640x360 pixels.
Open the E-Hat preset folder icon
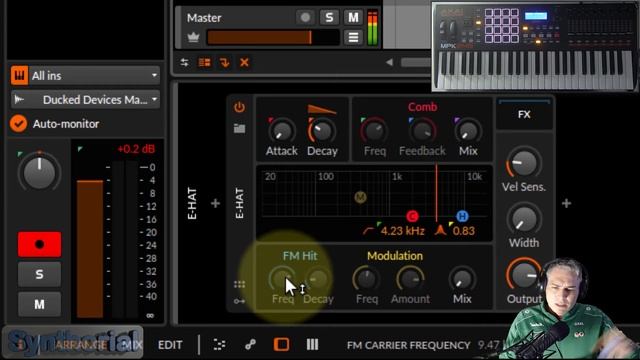tap(240, 129)
